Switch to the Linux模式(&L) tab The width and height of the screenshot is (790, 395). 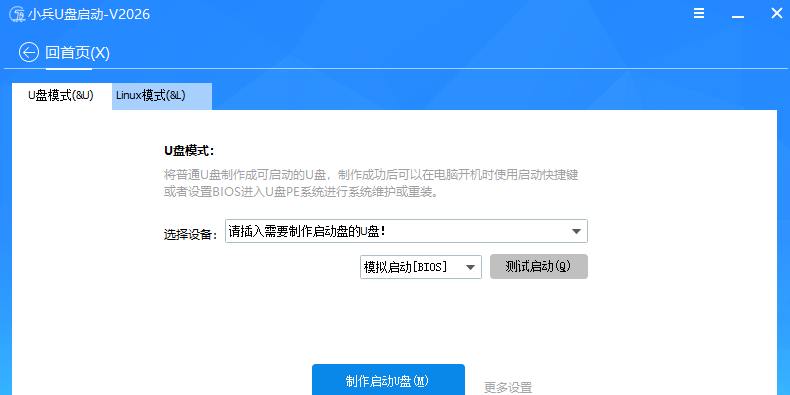tap(162, 96)
